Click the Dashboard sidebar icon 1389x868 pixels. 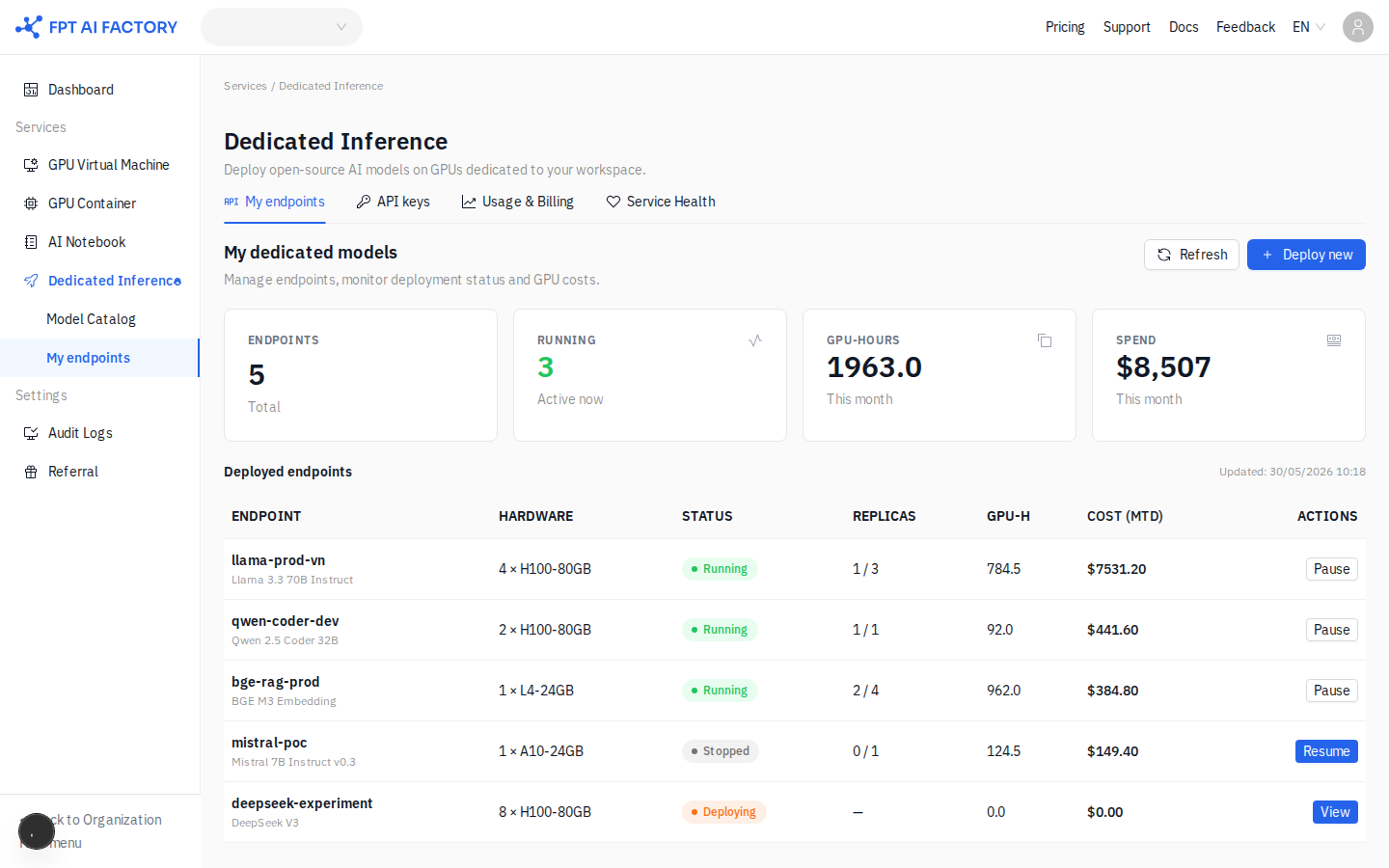pos(31,90)
